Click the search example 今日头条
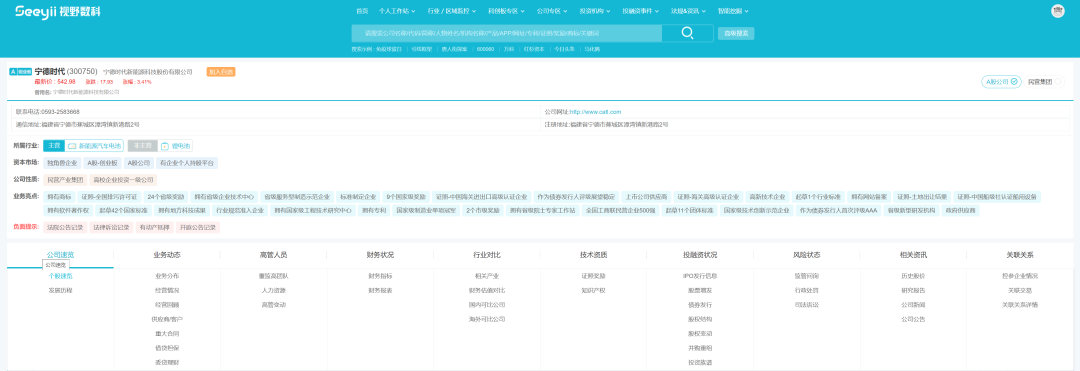 click(565, 49)
